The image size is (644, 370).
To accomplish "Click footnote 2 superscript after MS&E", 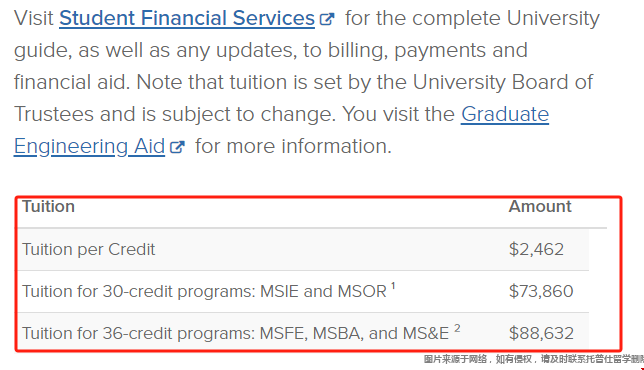I will point(457,328).
